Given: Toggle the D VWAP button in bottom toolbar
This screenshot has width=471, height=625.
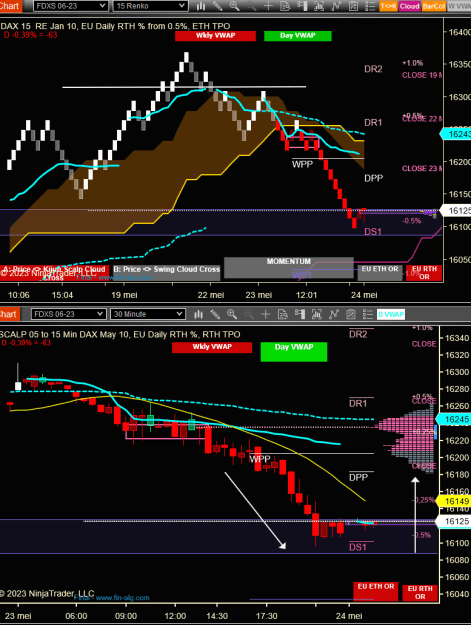Looking at the screenshot, I should (x=391, y=314).
